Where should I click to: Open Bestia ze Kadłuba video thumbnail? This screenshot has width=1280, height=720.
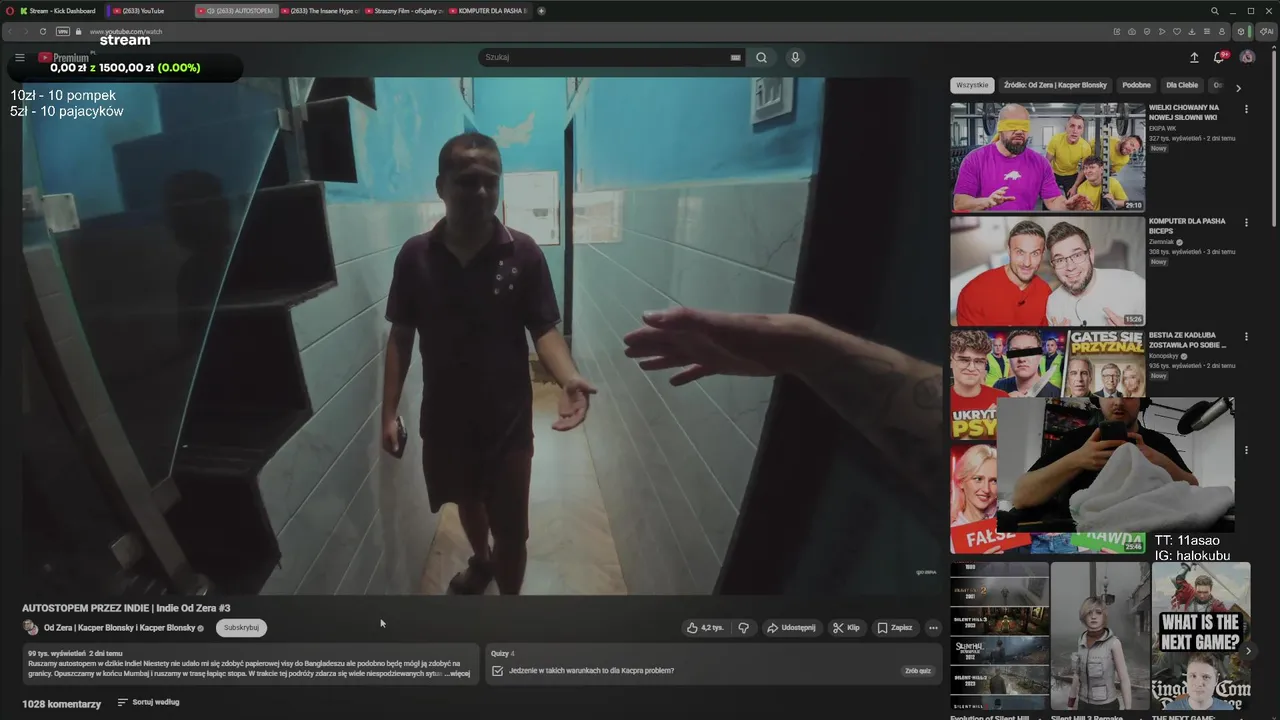pyautogui.click(x=1047, y=384)
